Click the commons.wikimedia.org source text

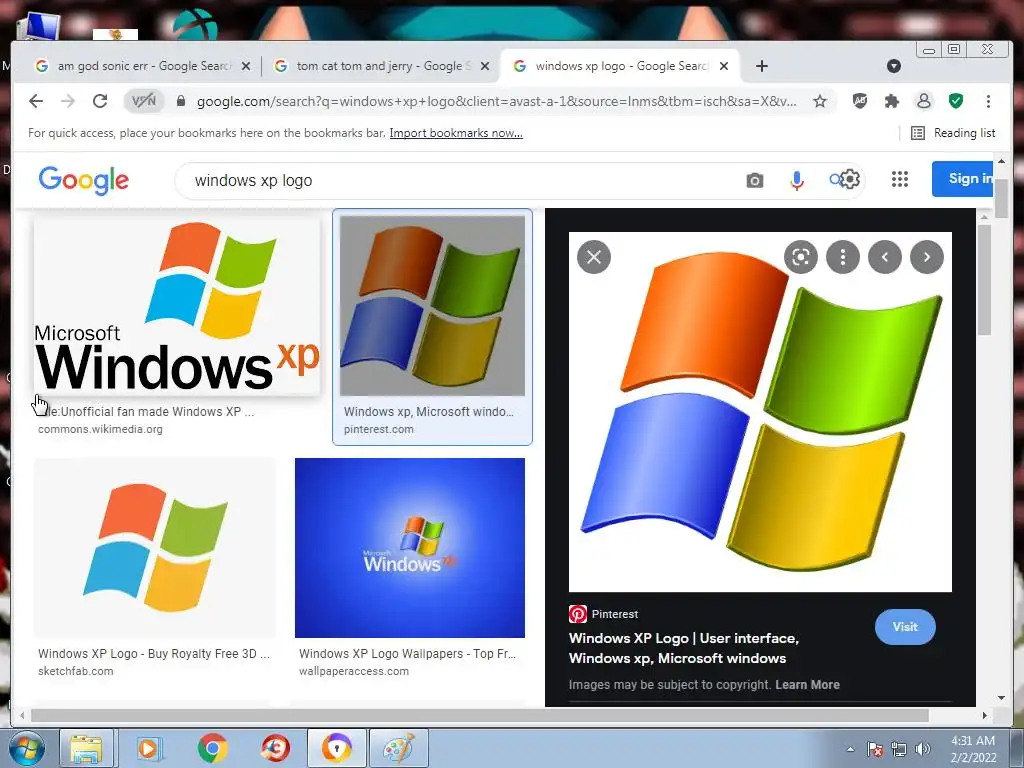click(100, 429)
